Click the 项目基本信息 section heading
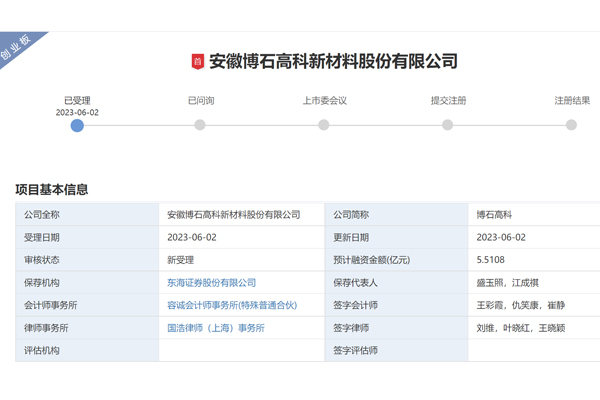600x400 pixels. [52, 190]
